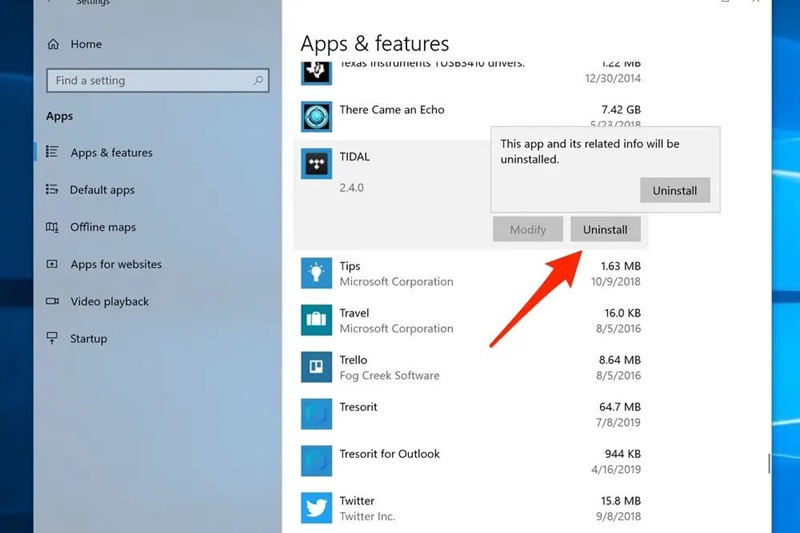800x533 pixels.
Task: Click in the Find a setting field
Action: (150, 80)
